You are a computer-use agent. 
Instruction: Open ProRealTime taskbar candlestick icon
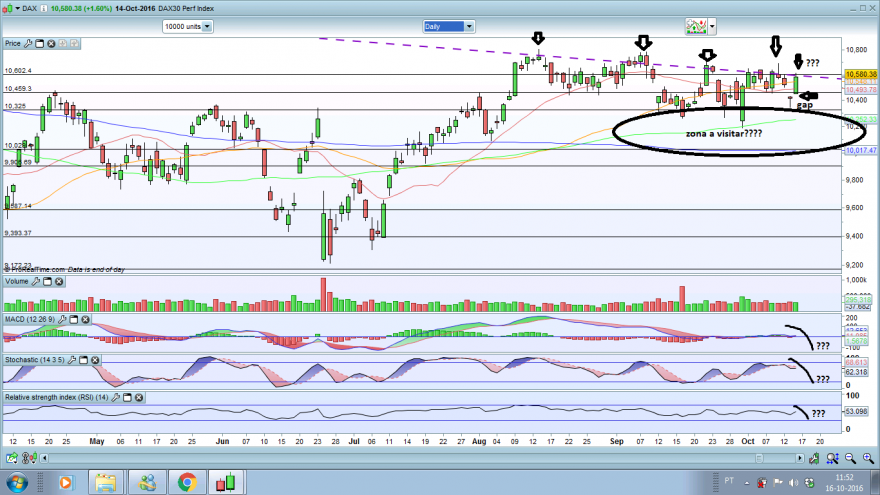point(227,483)
